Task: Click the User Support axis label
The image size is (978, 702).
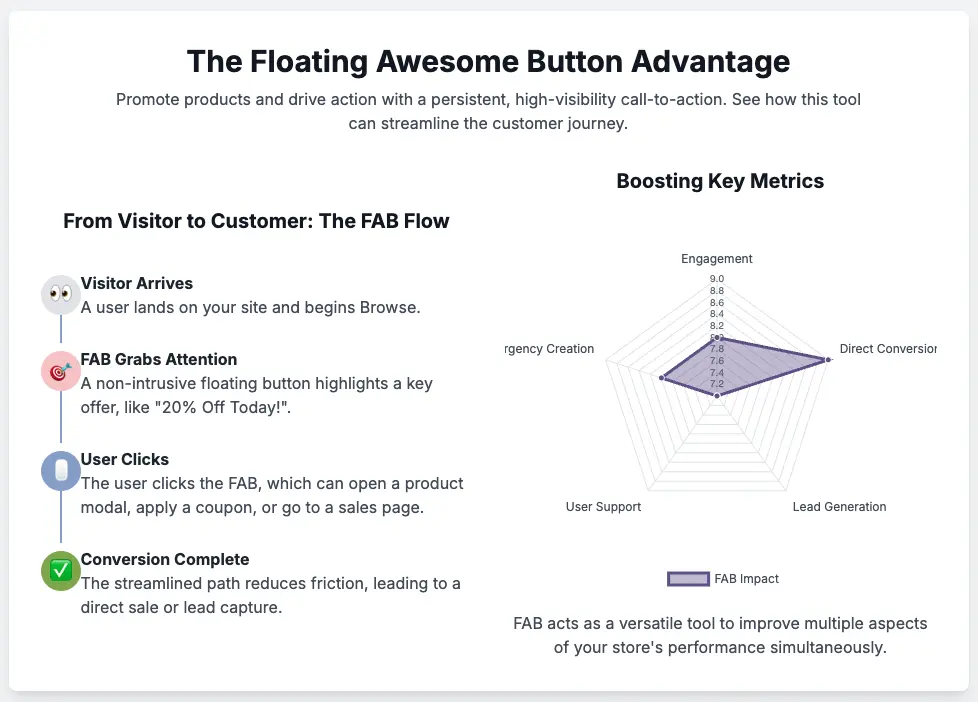Action: pyautogui.click(x=603, y=507)
